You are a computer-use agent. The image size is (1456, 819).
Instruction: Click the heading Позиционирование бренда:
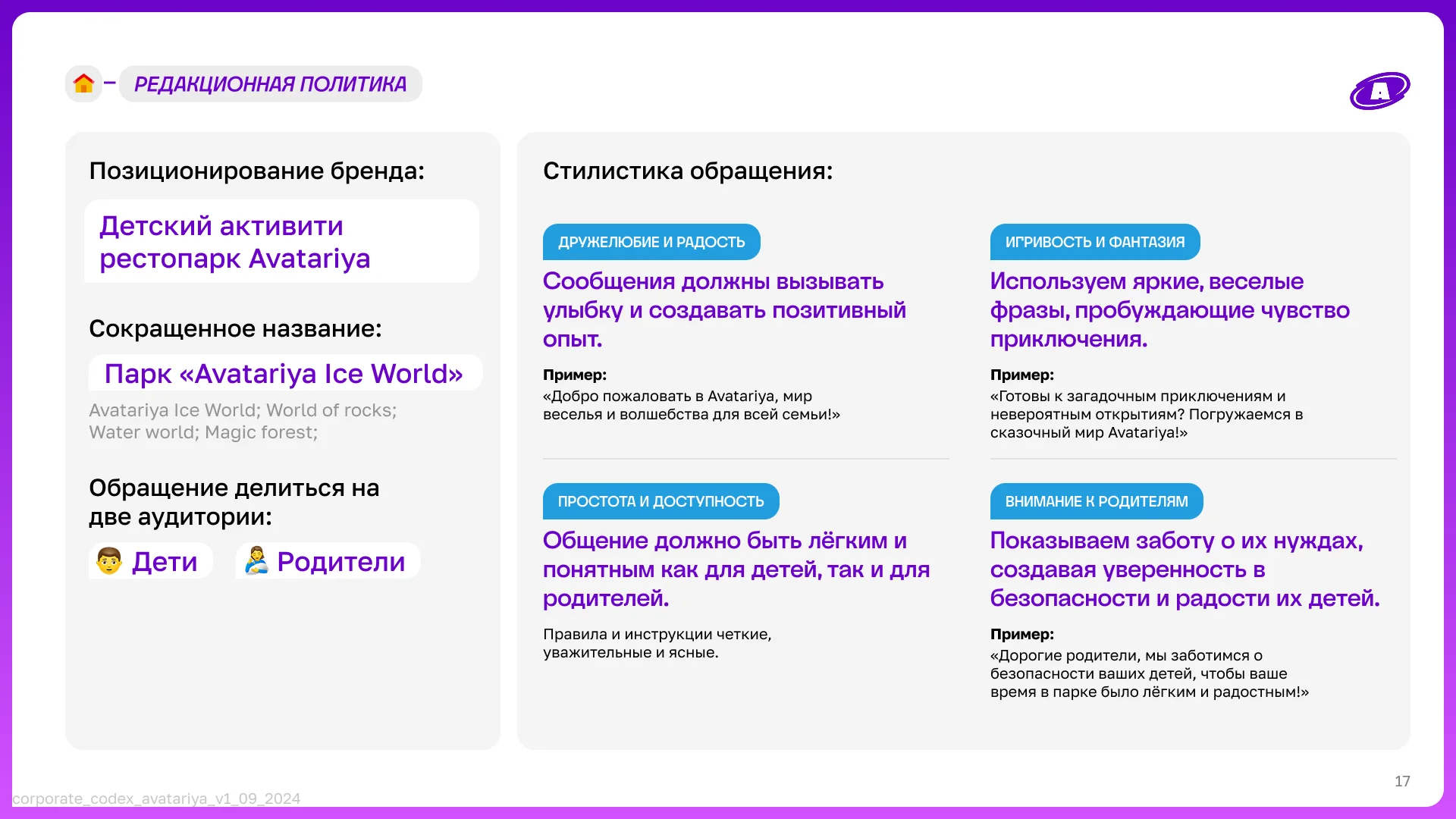[257, 171]
